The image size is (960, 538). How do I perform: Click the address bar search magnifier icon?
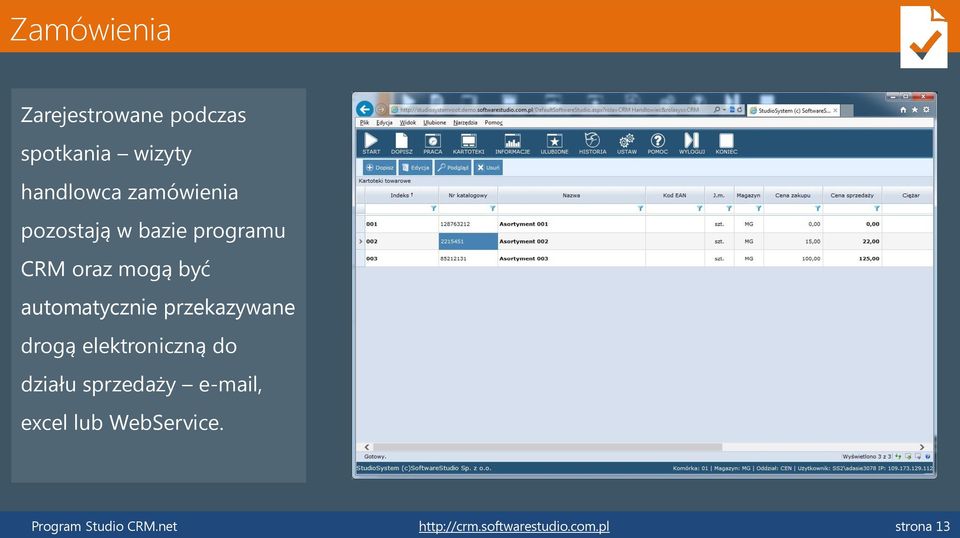click(717, 110)
